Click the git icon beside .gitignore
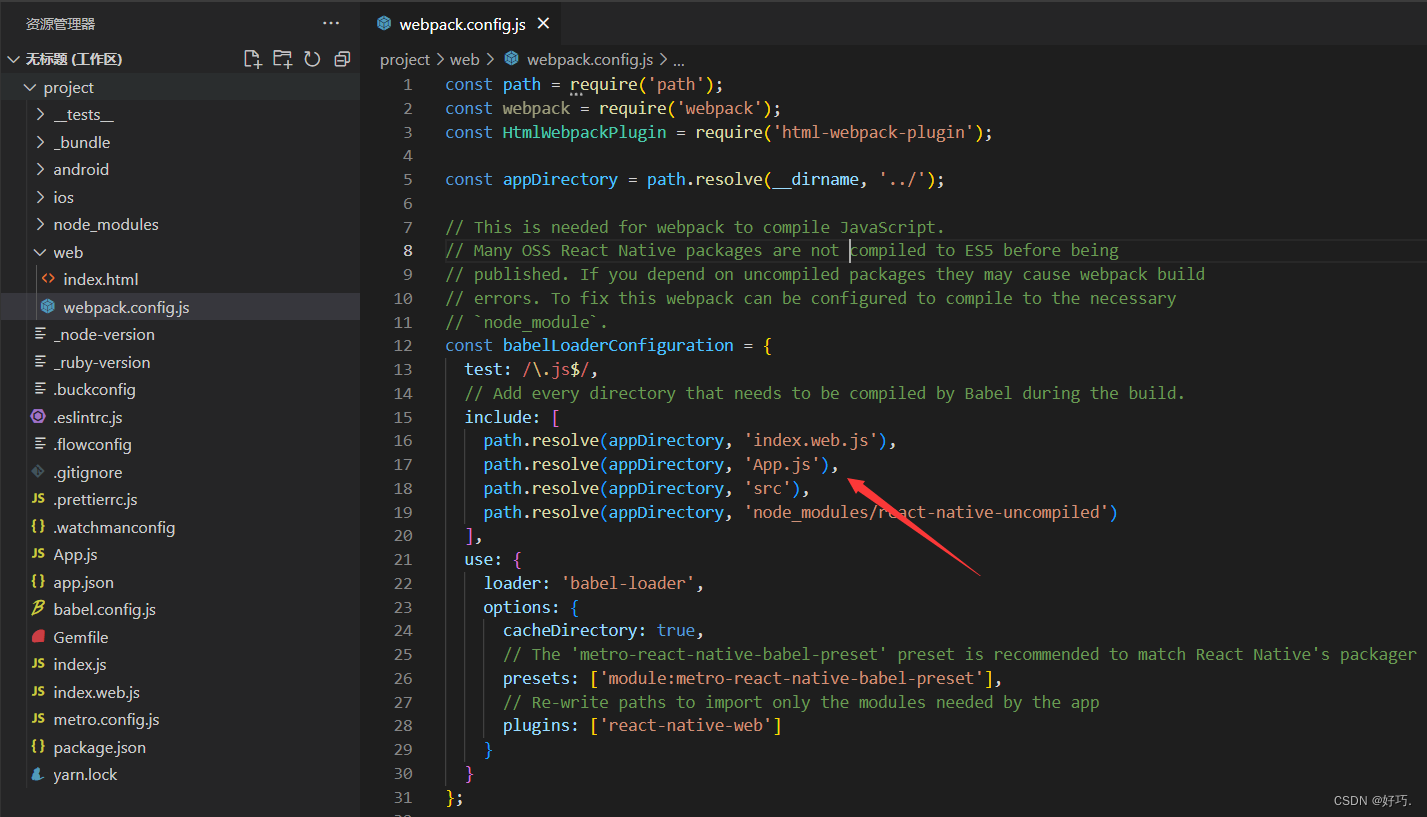This screenshot has width=1427, height=817. 38,472
